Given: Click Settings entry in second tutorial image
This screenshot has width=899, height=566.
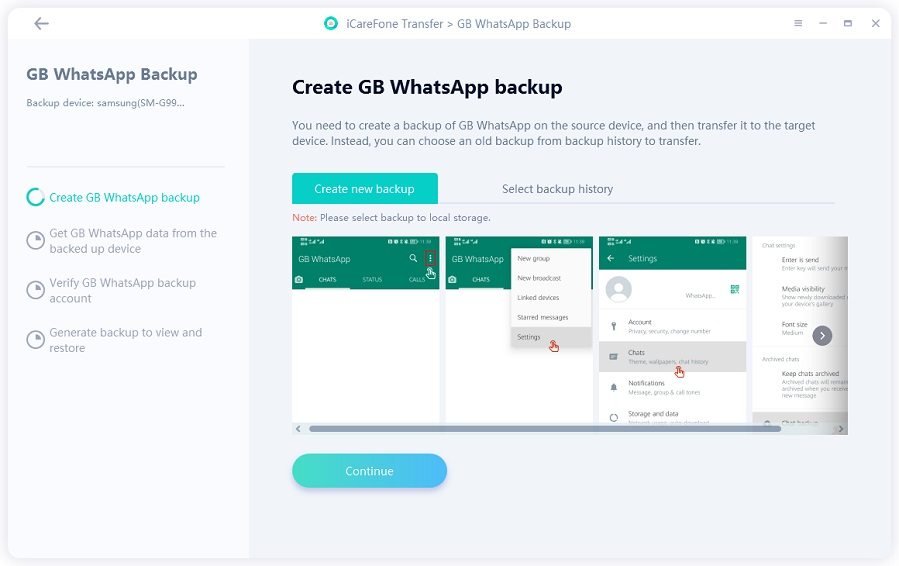Looking at the screenshot, I should pyautogui.click(x=550, y=337).
